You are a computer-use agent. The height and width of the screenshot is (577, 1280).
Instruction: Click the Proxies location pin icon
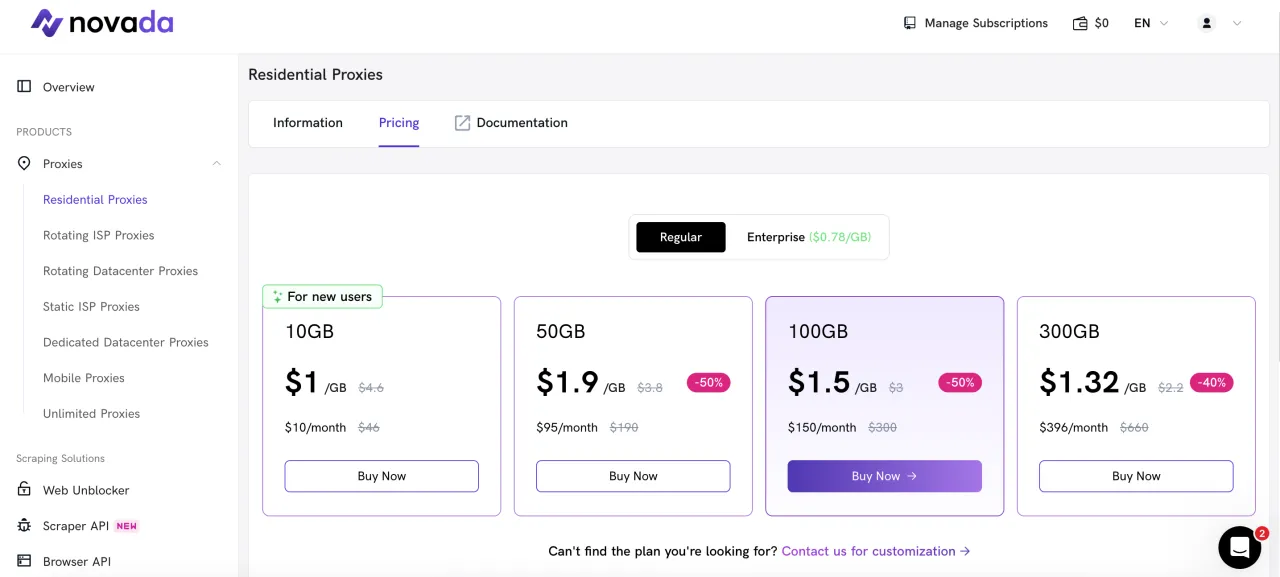[x=25, y=164]
